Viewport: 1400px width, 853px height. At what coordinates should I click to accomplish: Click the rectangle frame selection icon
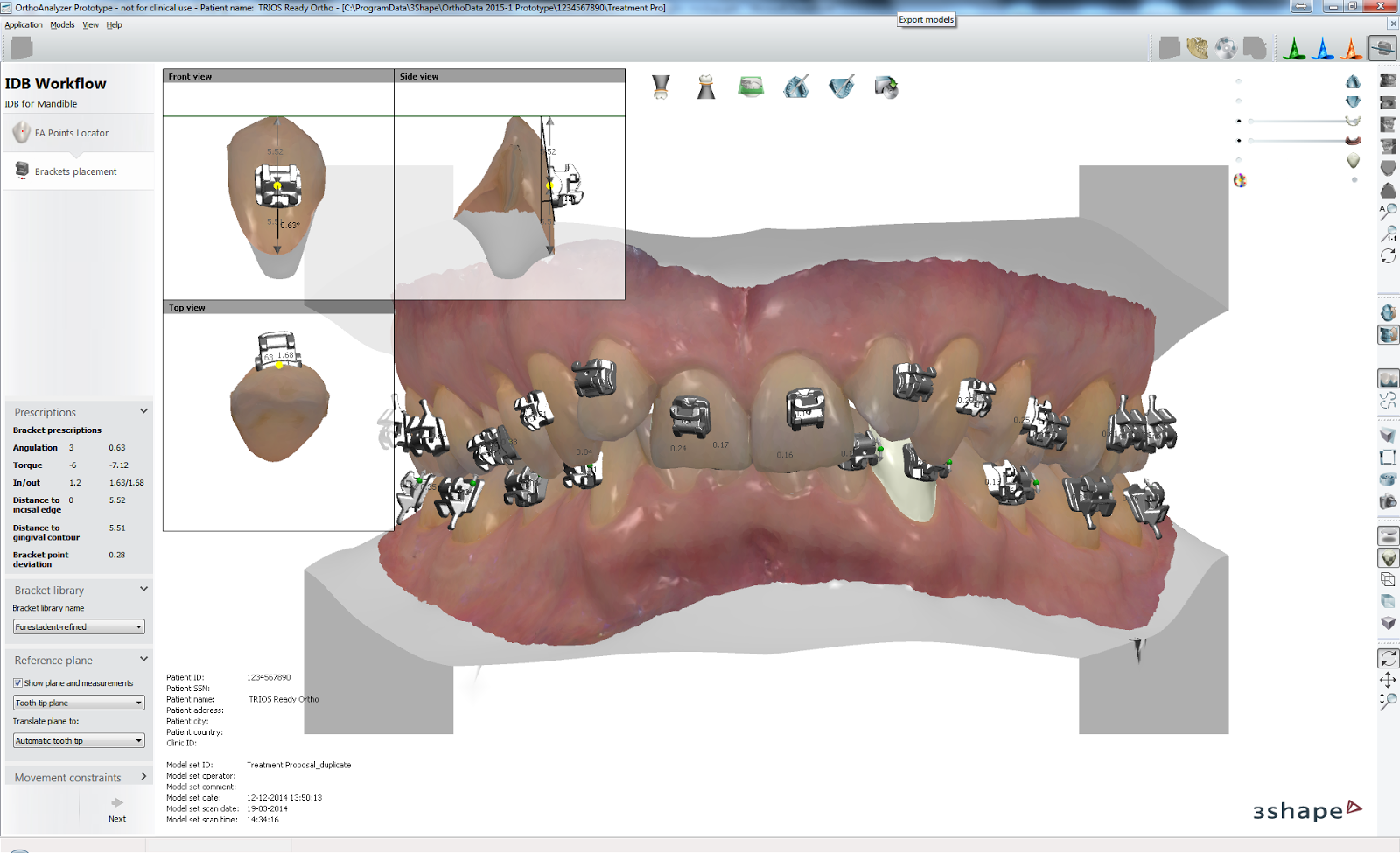click(x=1389, y=457)
